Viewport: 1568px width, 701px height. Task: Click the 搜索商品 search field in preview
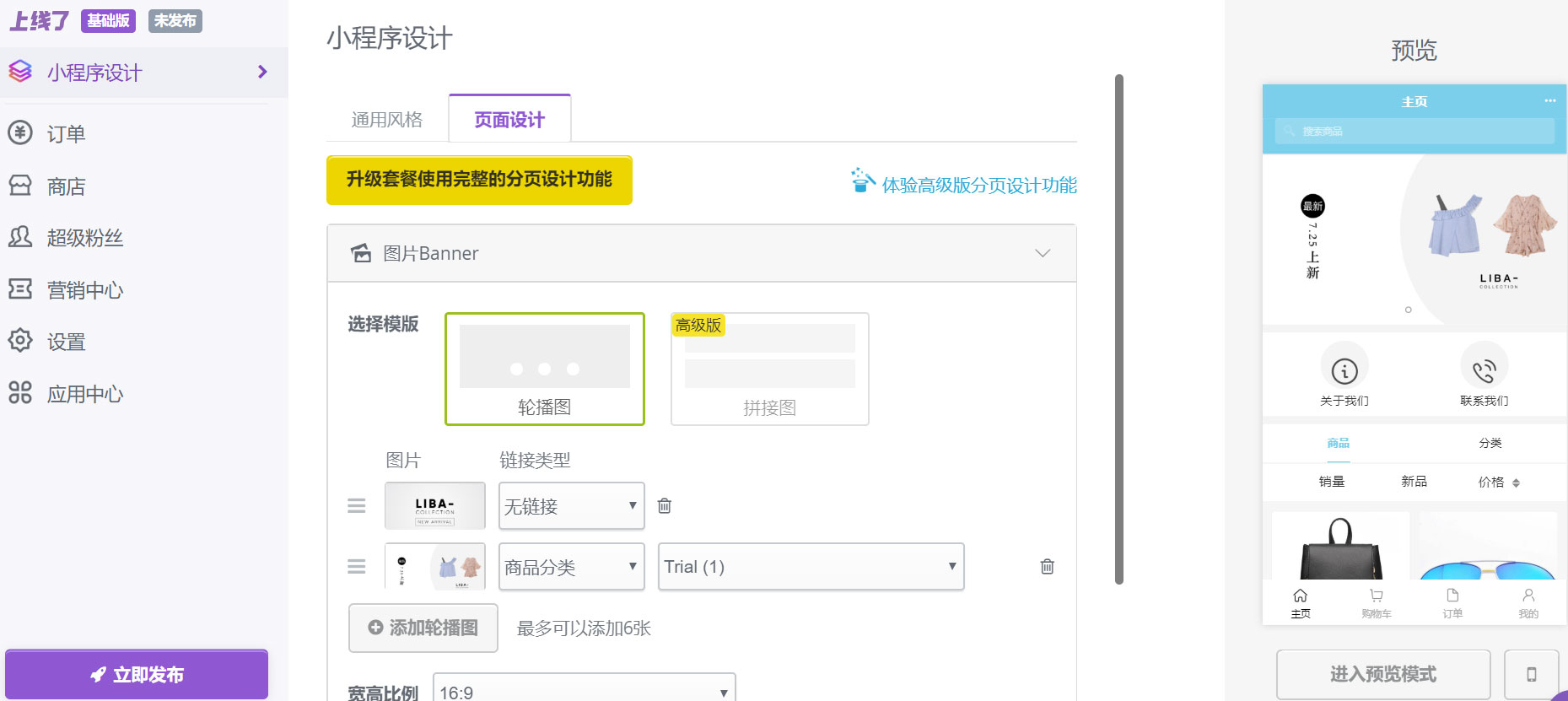point(1414,132)
